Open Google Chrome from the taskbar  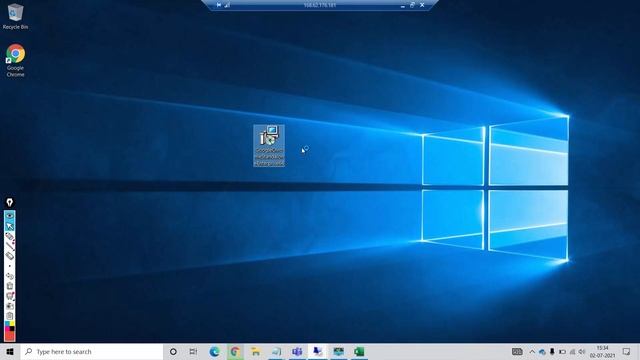235,351
